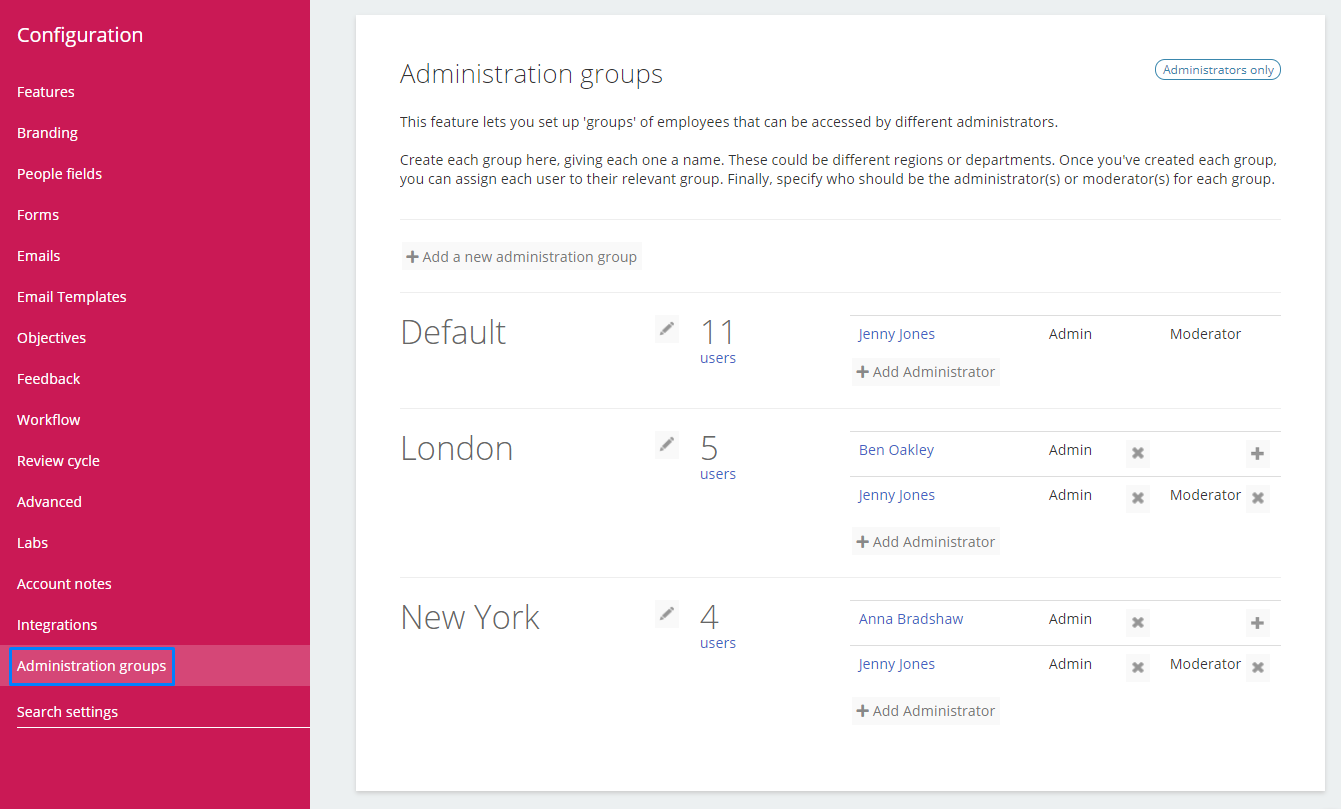Go to Features in the sidebar

46,92
